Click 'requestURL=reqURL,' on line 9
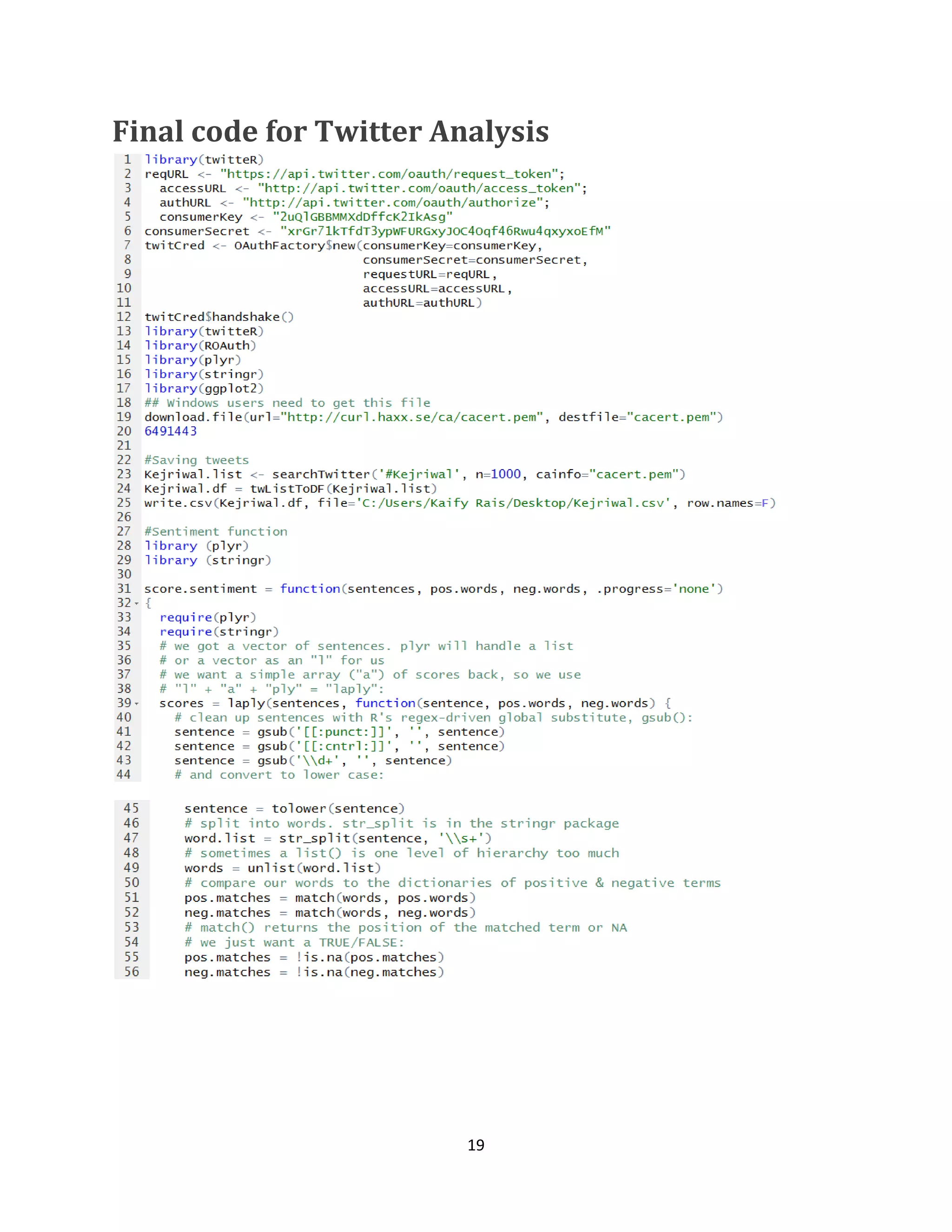Image resolution: width=952 pixels, height=1232 pixels. (x=430, y=275)
